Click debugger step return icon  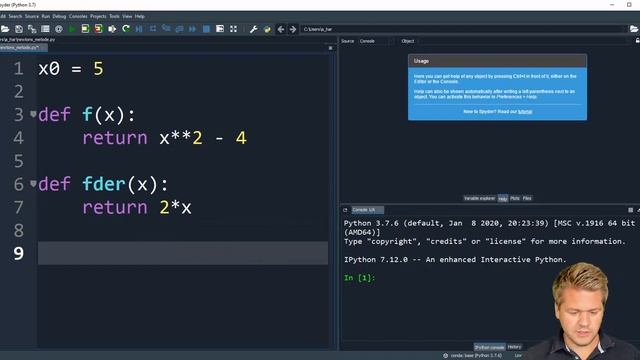click(179, 29)
